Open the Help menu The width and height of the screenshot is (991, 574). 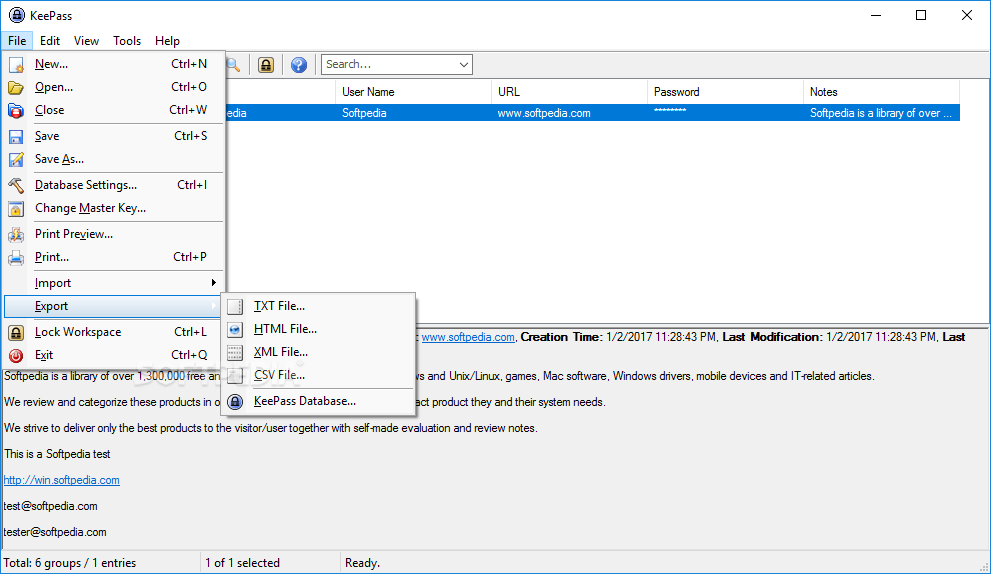click(167, 41)
